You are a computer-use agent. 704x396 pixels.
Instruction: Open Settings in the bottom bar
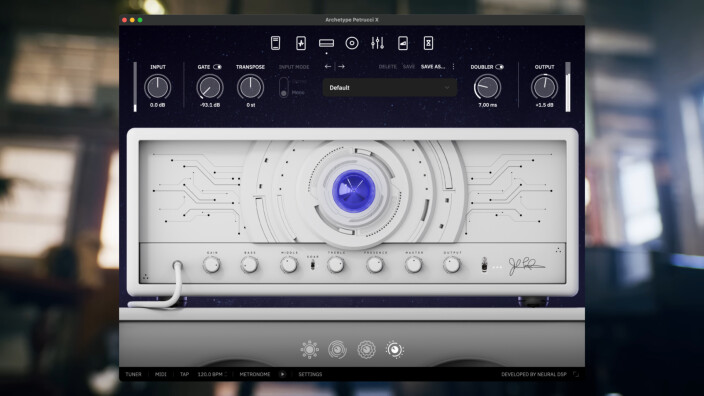pos(310,374)
